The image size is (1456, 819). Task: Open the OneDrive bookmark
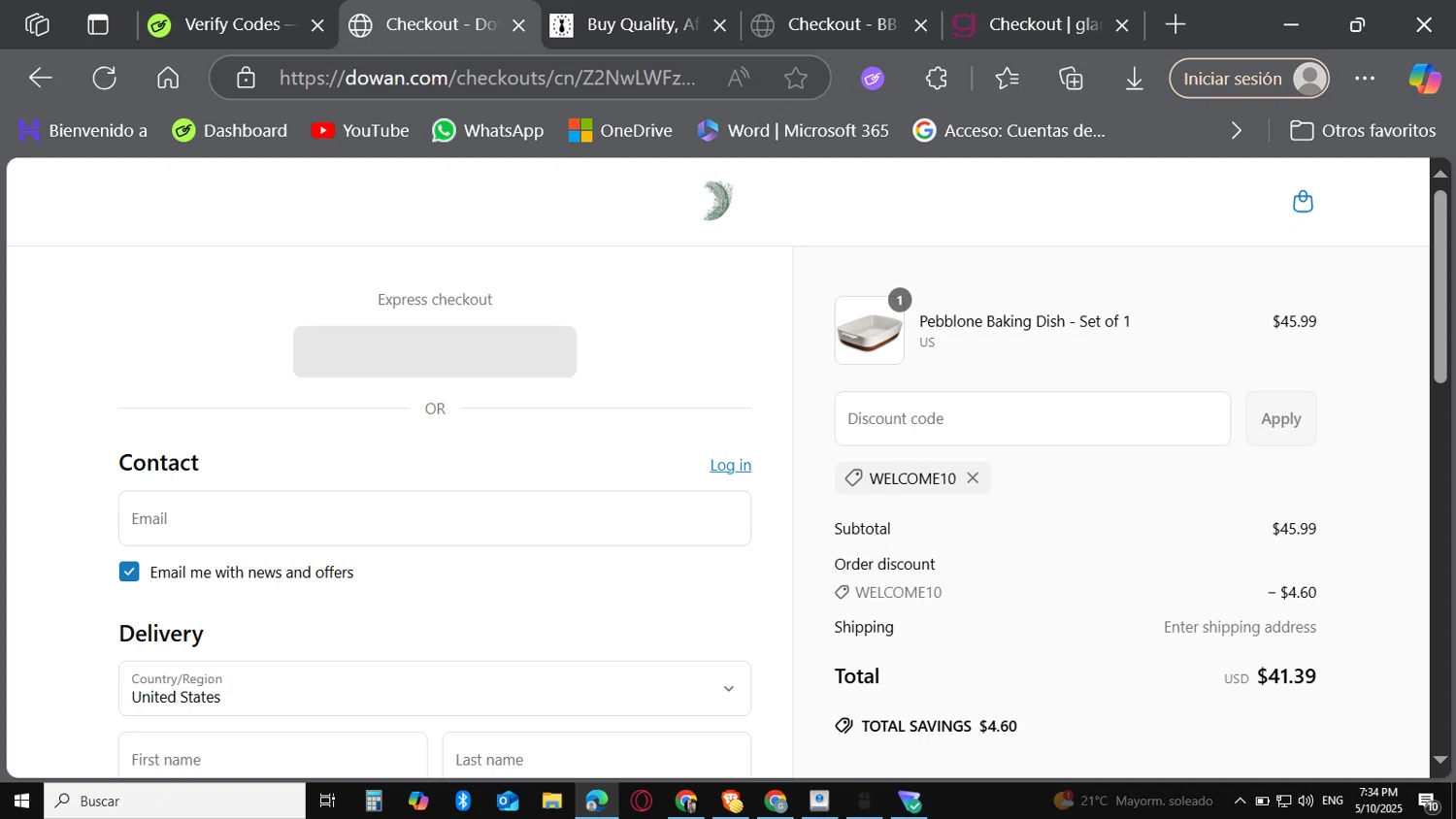click(620, 130)
